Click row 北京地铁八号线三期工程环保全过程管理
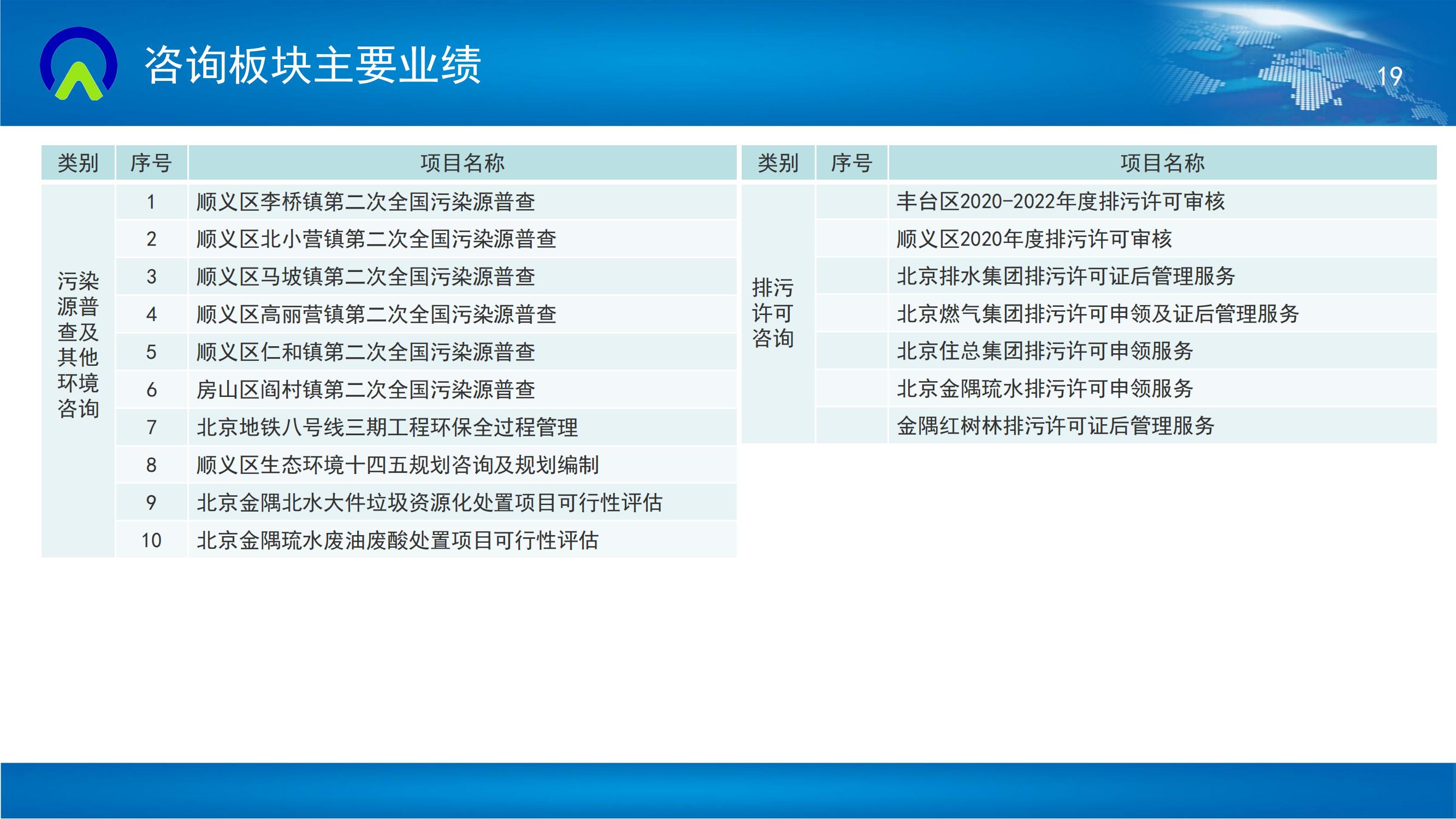Image resolution: width=1456 pixels, height=819 pixels. tap(387, 428)
